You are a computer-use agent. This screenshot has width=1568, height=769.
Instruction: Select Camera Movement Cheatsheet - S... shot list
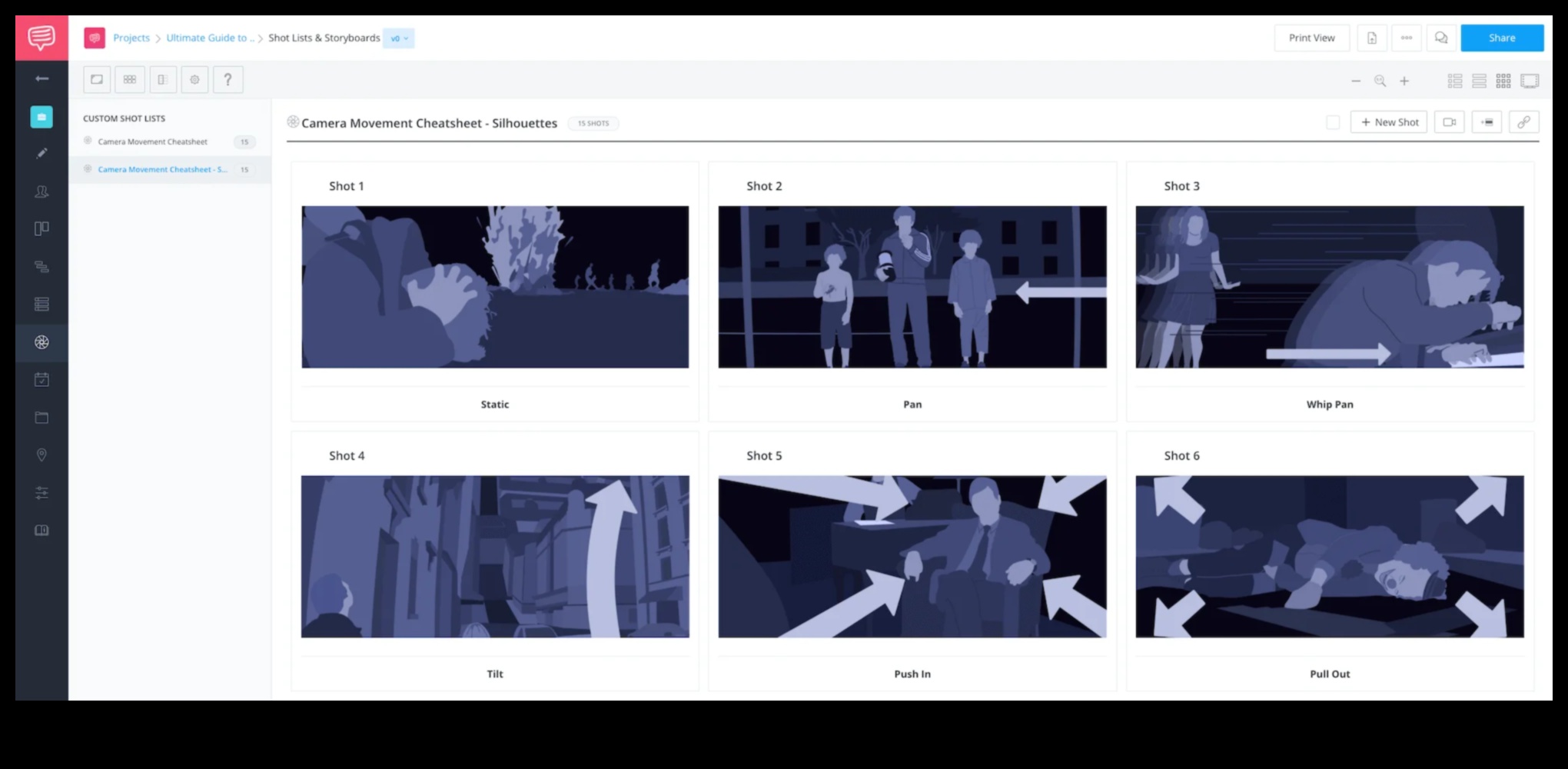(170, 169)
